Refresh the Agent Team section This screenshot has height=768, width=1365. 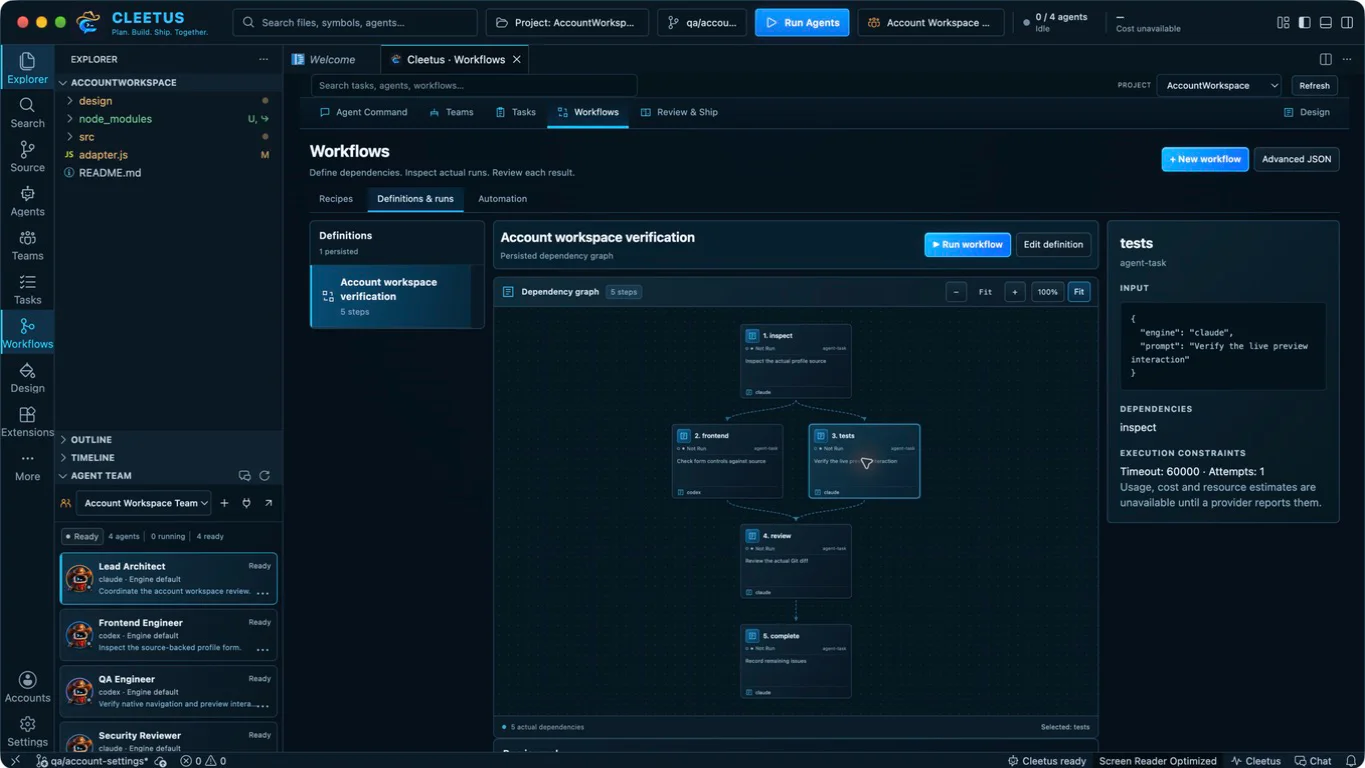click(265, 476)
